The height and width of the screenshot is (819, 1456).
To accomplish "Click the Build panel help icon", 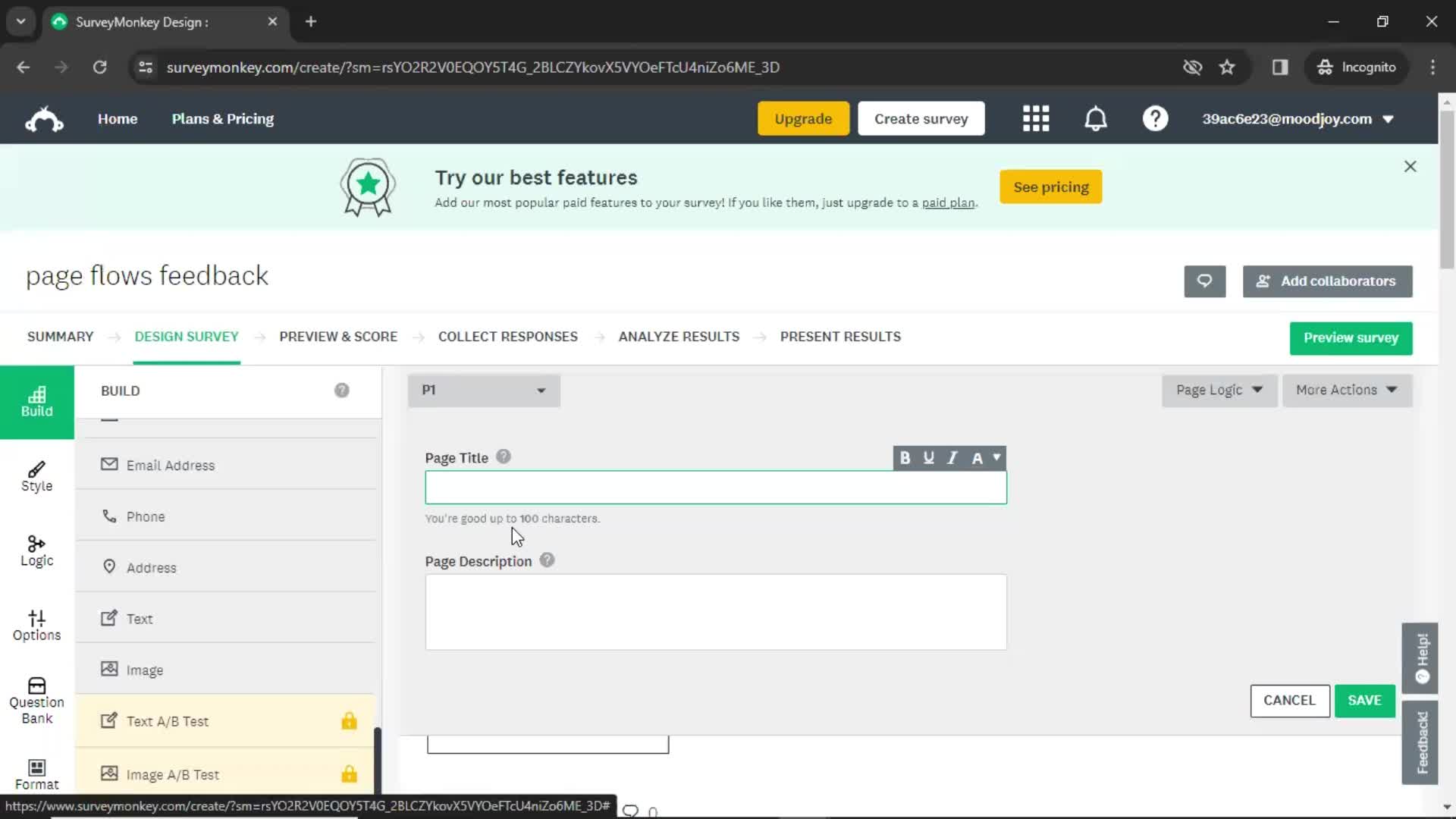I will [342, 391].
